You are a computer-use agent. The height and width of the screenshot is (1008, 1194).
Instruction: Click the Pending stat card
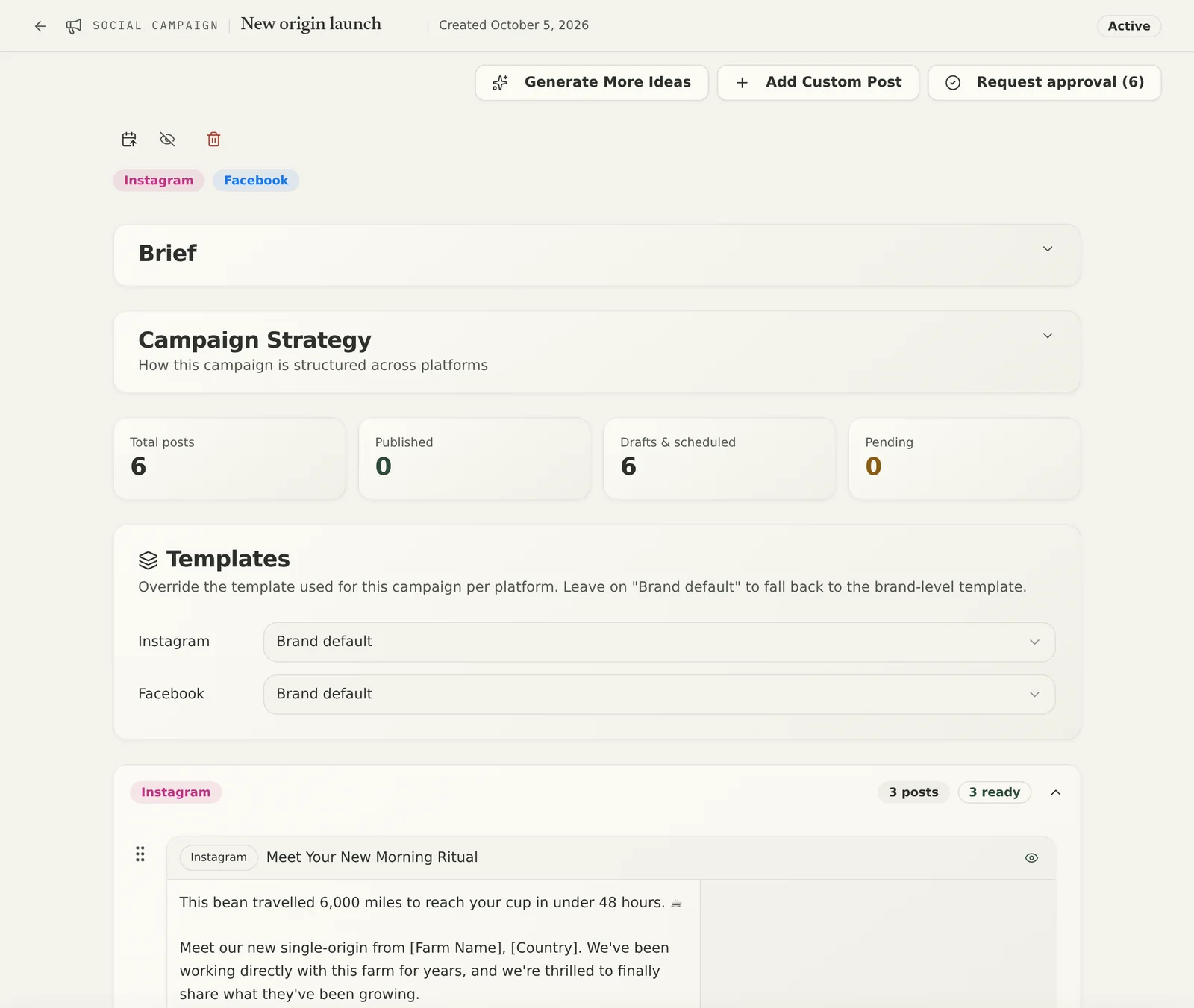click(x=964, y=458)
